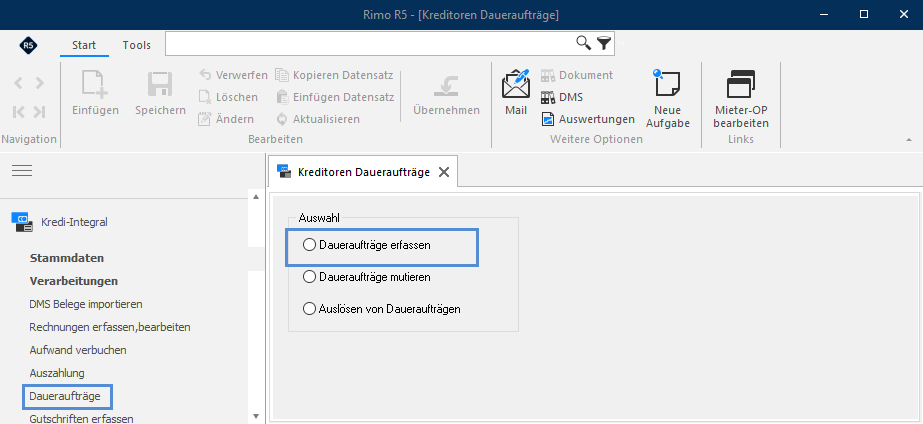Open Rechnungen erfassen,bearbeiten
Viewport: 923px width, 424px height.
tap(110, 327)
